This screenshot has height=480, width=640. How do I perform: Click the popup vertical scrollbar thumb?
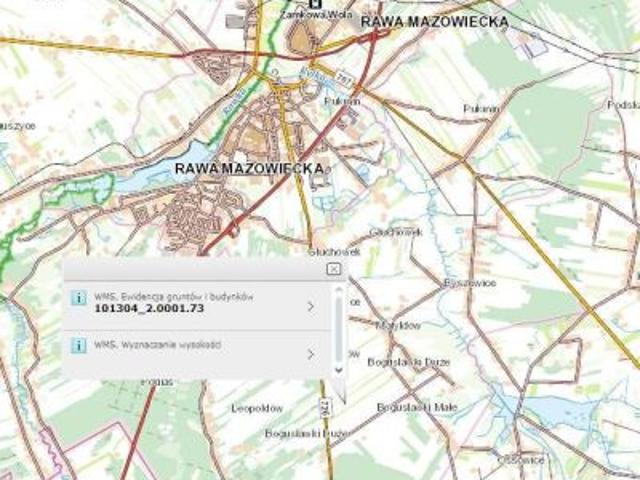[x=338, y=329]
